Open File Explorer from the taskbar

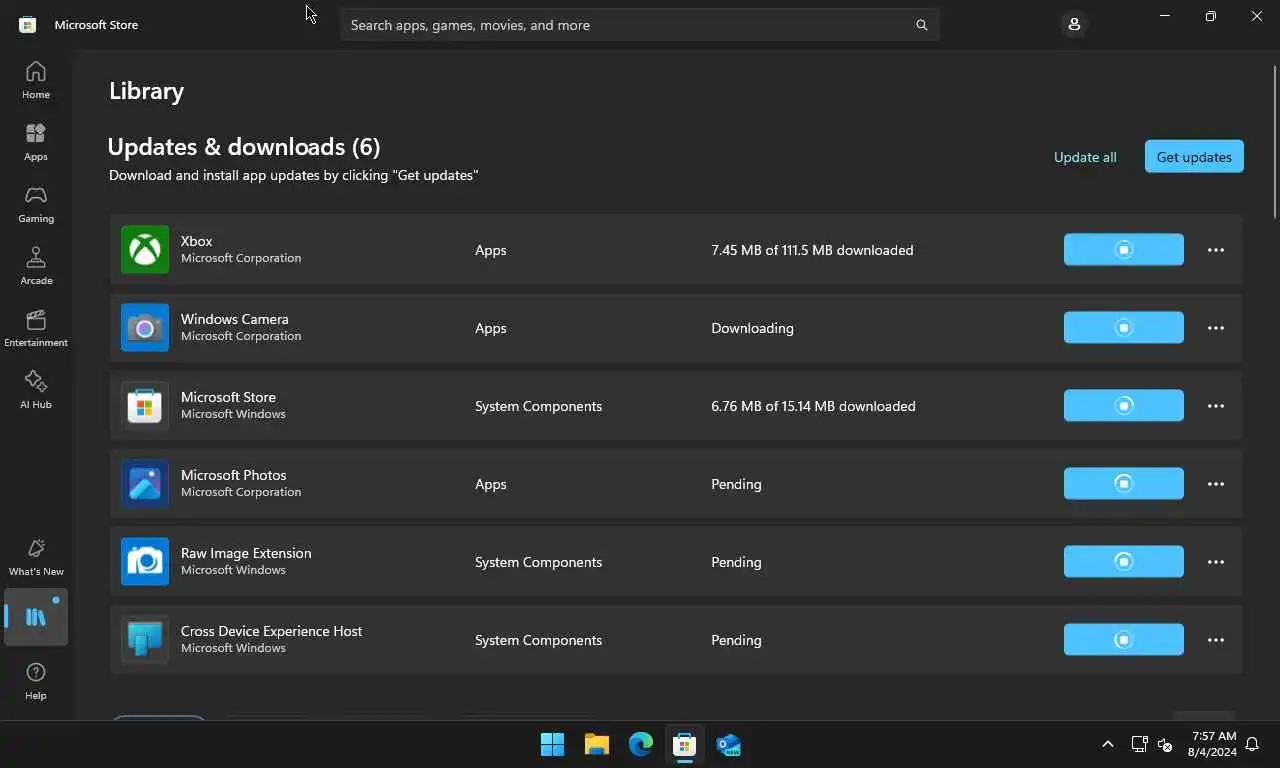tap(597, 745)
